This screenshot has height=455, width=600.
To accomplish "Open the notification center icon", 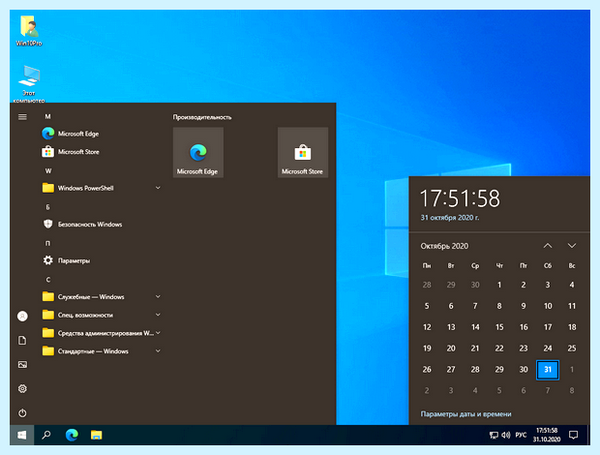I will tap(573, 435).
